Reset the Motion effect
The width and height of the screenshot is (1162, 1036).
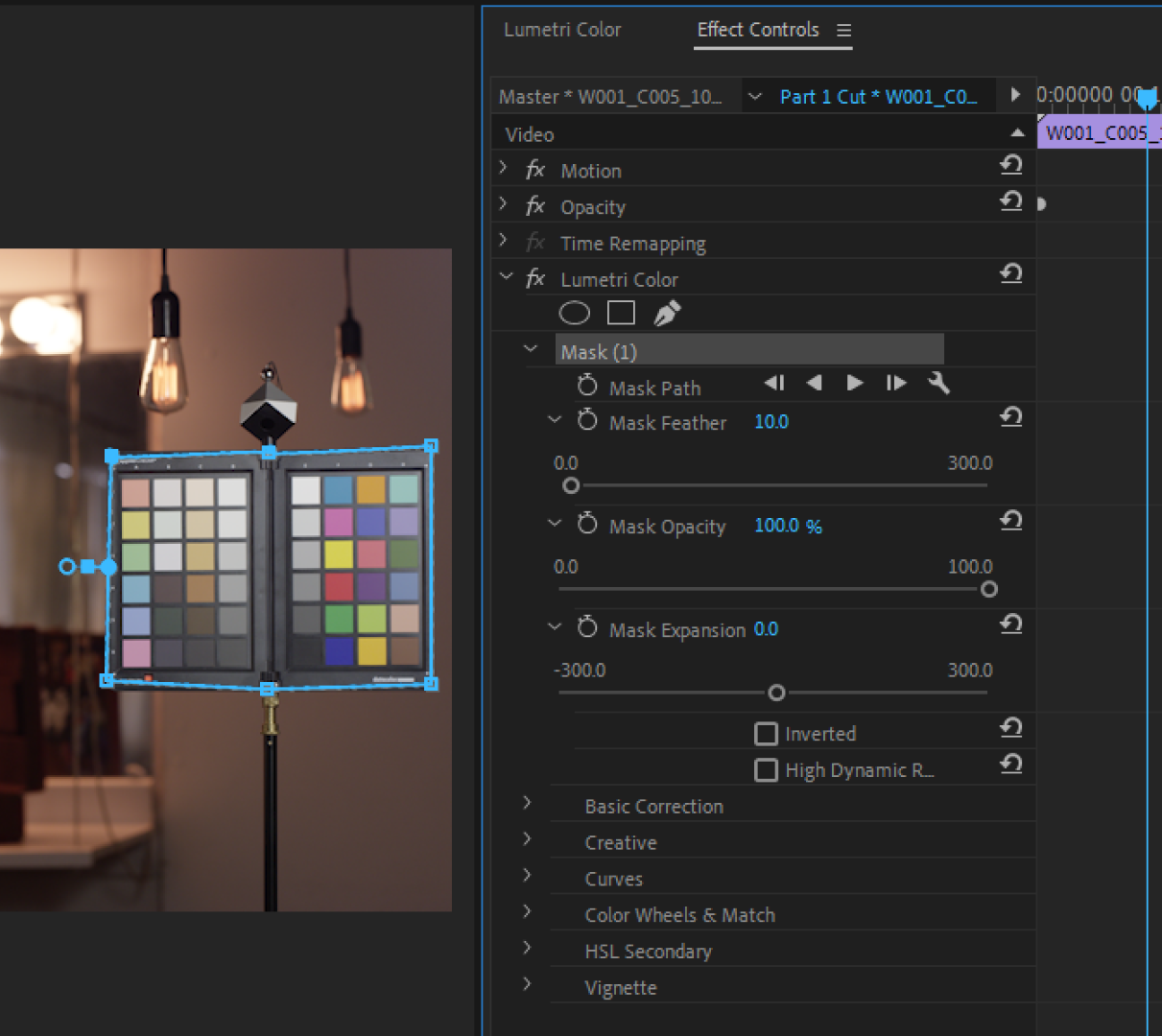click(x=1010, y=165)
